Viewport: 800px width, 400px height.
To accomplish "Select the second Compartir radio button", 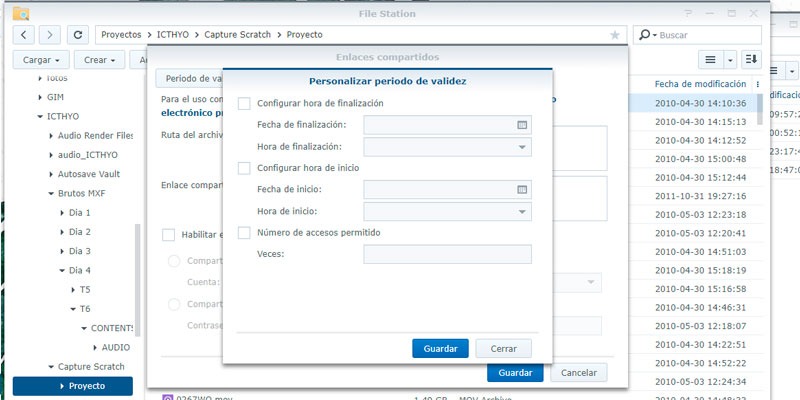I will click(174, 304).
